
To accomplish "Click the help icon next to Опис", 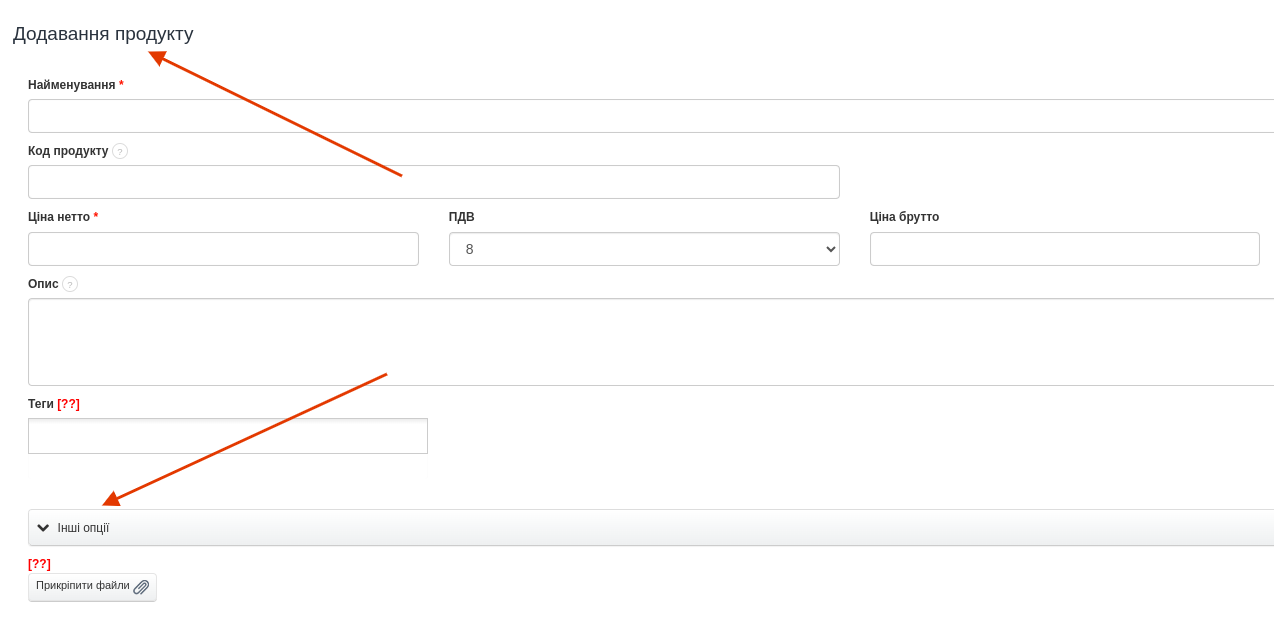I will tap(70, 284).
